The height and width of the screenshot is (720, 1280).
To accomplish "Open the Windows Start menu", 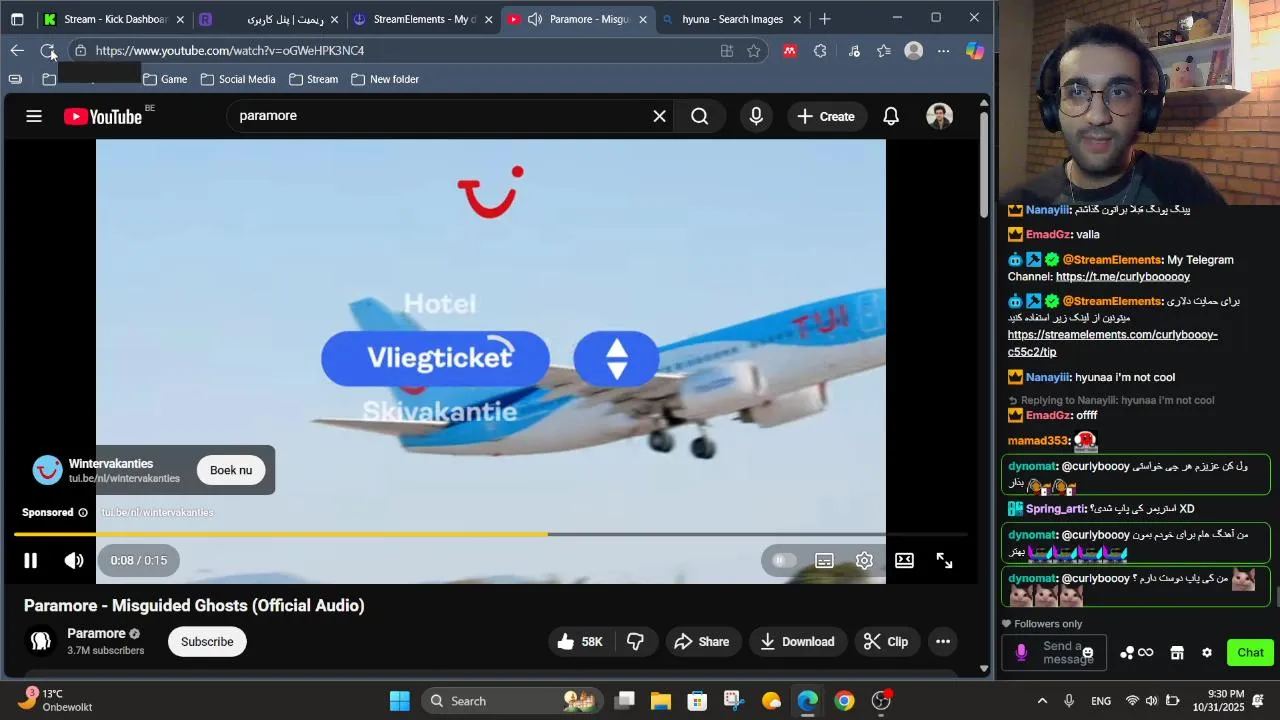I will [x=400, y=701].
